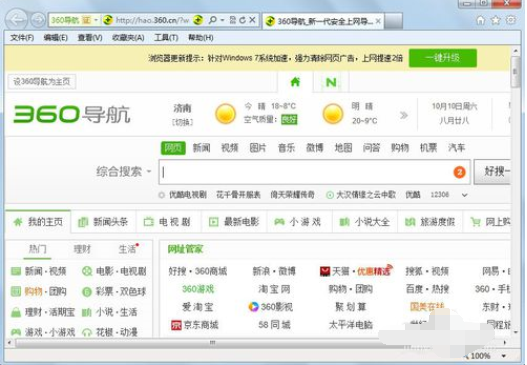
Task: Open the Tools gear icon
Action: 511,20
